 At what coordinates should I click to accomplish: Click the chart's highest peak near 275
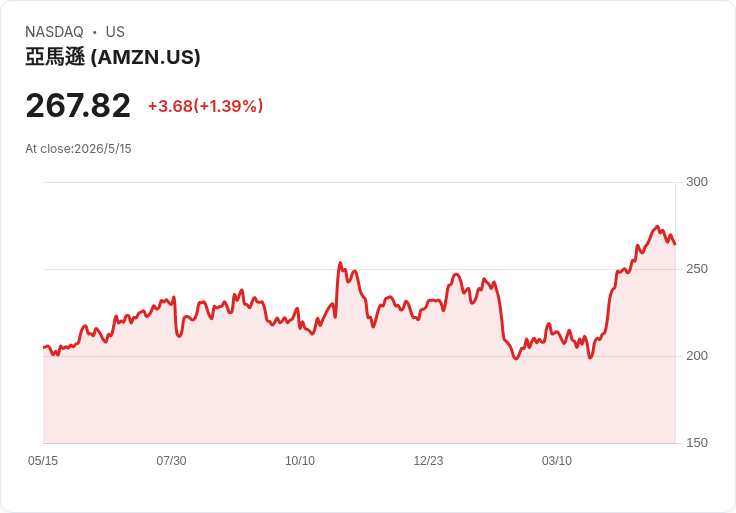(x=657, y=226)
